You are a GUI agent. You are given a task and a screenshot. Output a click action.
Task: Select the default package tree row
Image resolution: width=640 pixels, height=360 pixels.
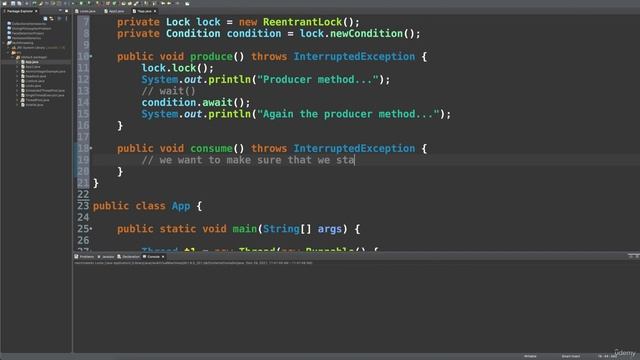31,58
